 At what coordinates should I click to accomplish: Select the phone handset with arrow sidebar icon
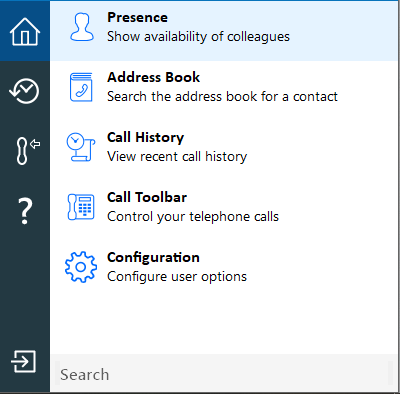(x=27, y=151)
